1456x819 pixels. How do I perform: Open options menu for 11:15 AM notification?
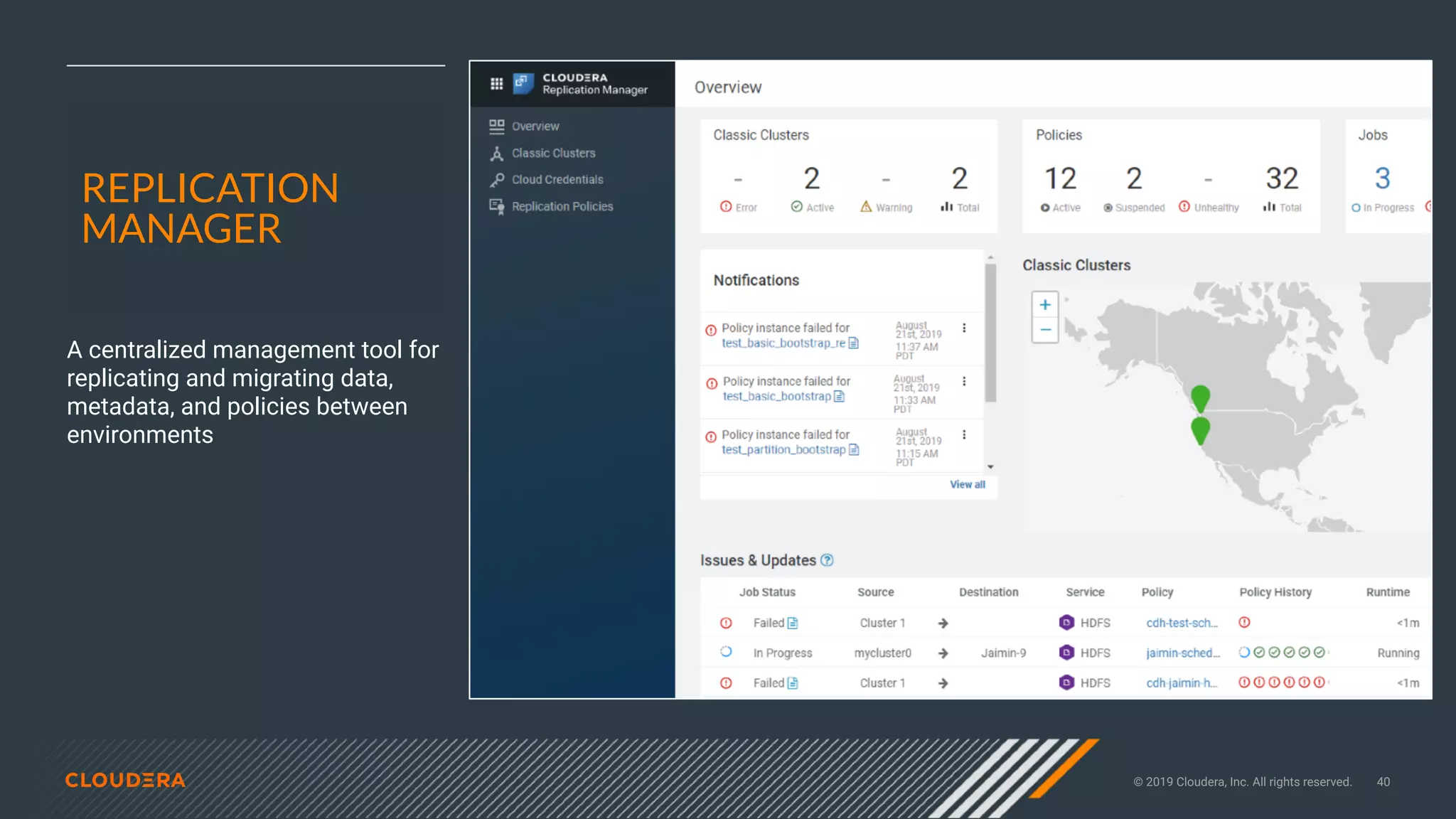coord(964,434)
